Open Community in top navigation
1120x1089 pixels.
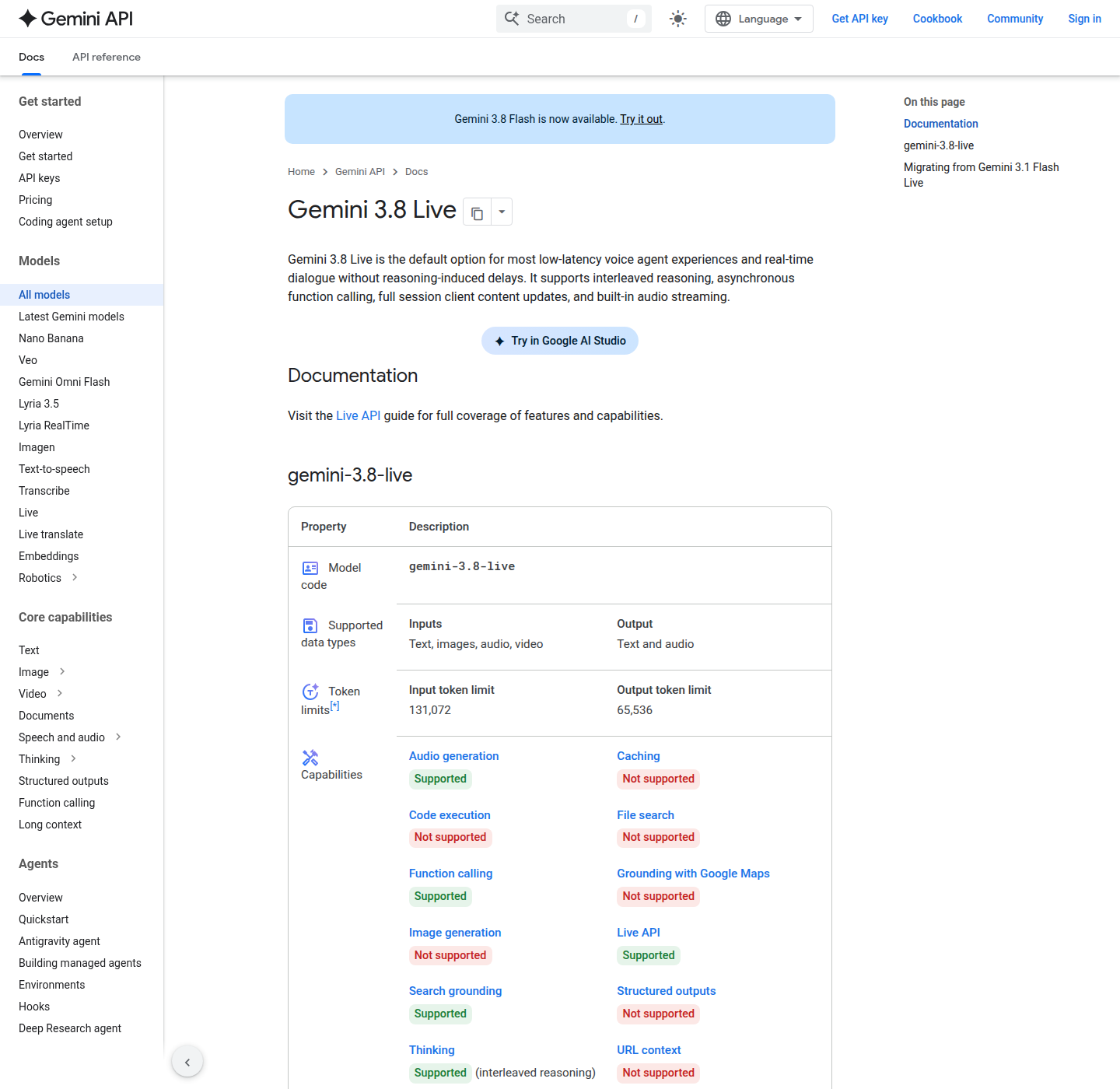tap(1015, 19)
